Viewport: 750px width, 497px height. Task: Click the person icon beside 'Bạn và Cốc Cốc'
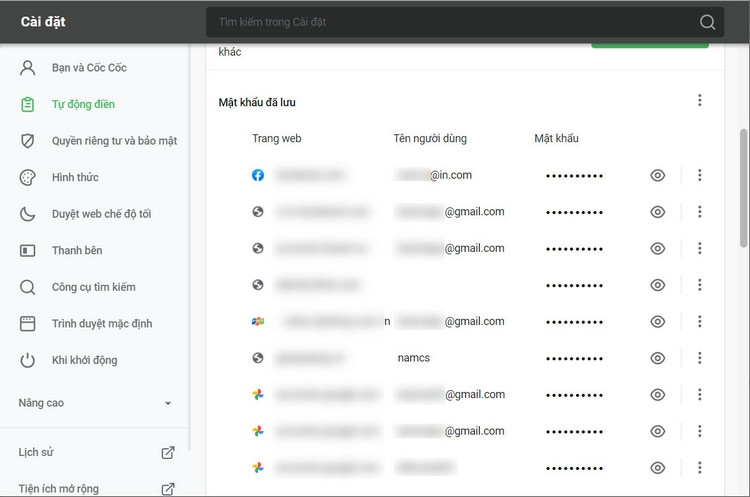[x=28, y=68]
